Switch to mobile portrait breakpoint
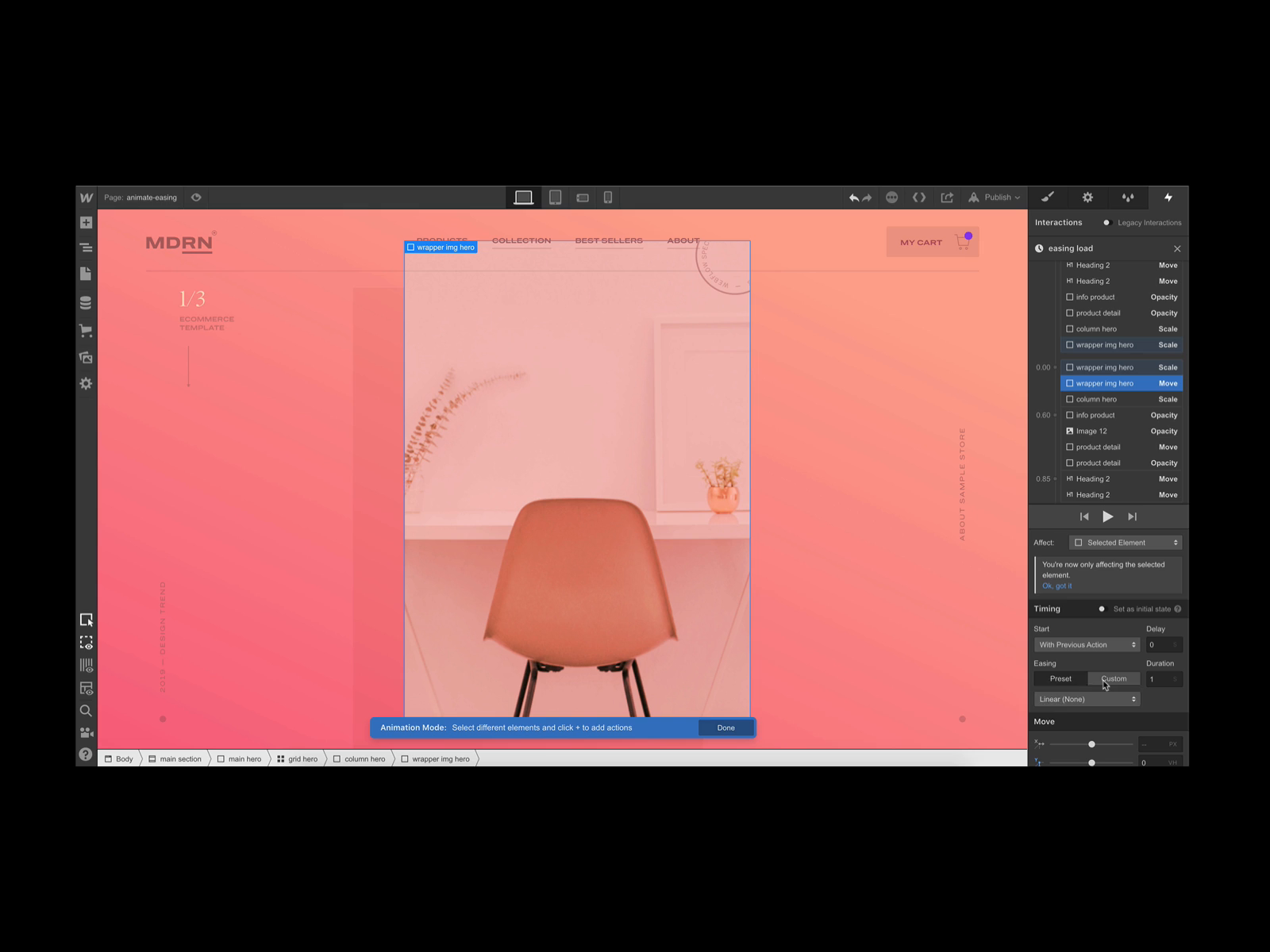The width and height of the screenshot is (1270, 952). point(608,198)
